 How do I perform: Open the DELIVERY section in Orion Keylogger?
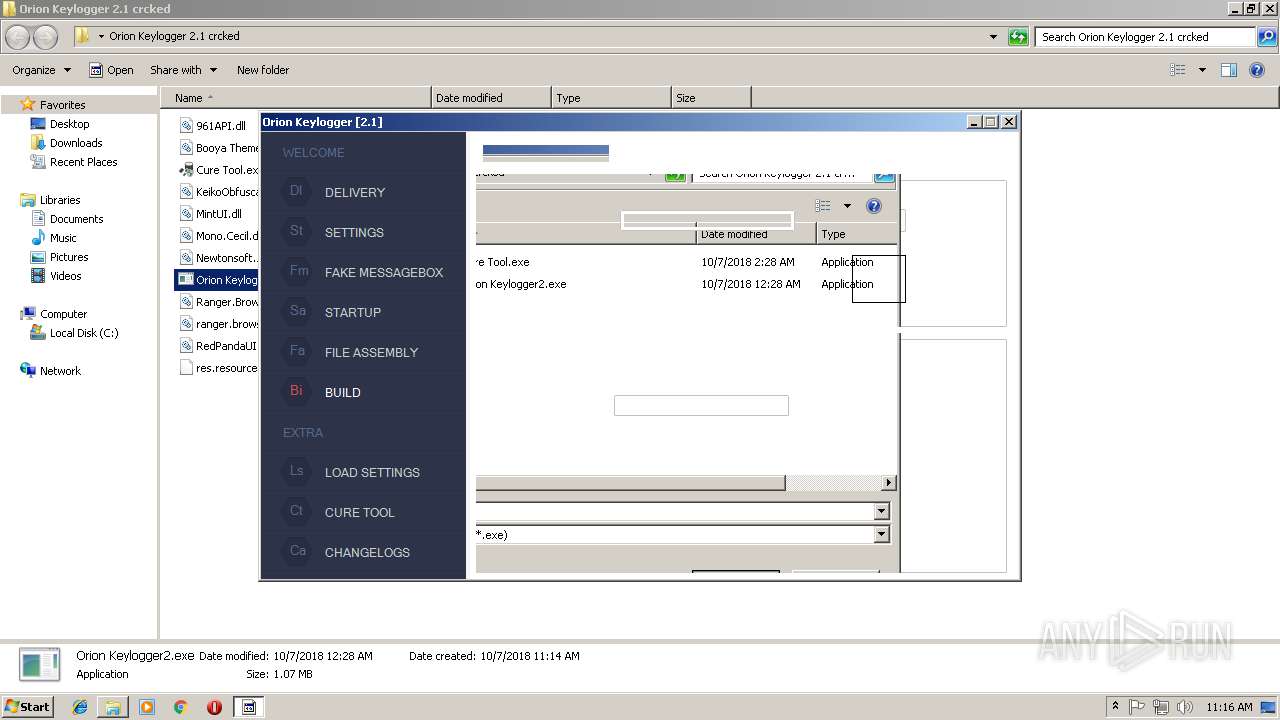coord(354,192)
